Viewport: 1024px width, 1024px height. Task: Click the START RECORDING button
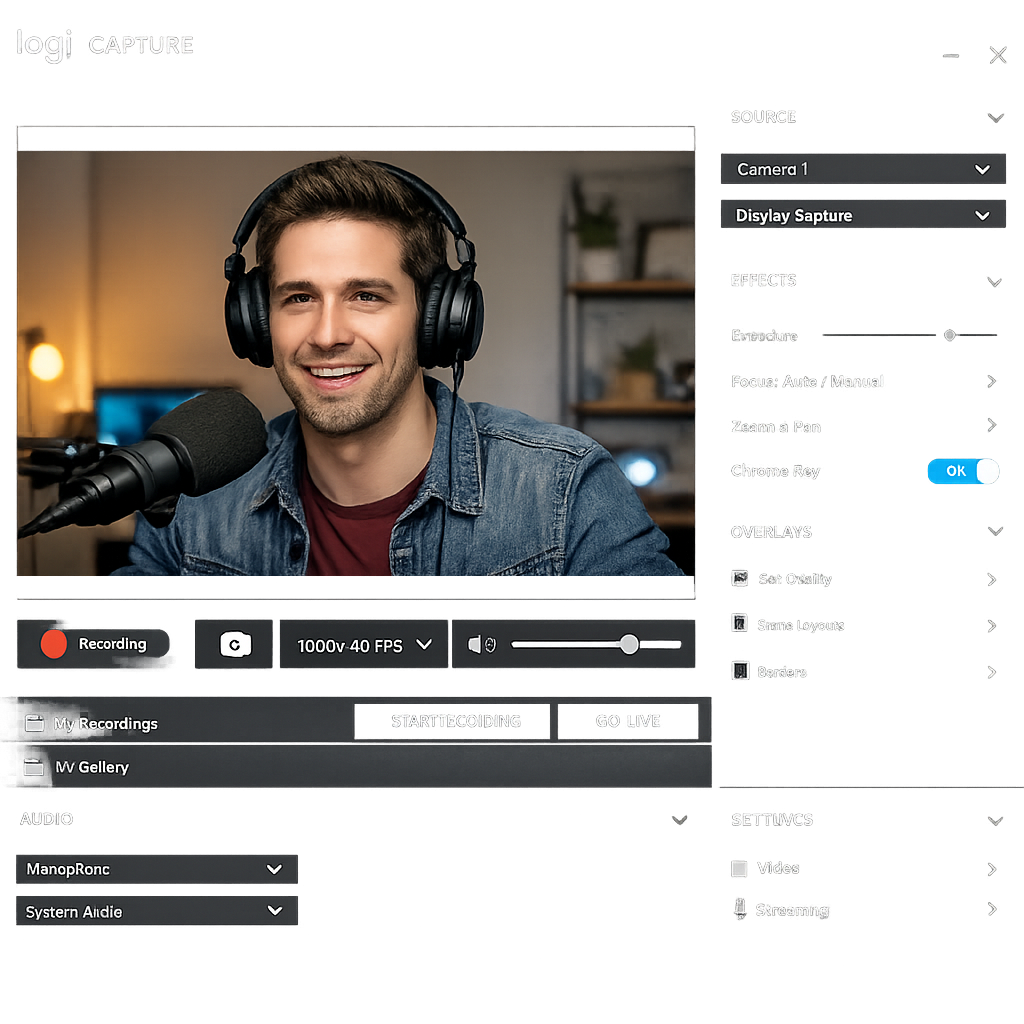coord(452,720)
